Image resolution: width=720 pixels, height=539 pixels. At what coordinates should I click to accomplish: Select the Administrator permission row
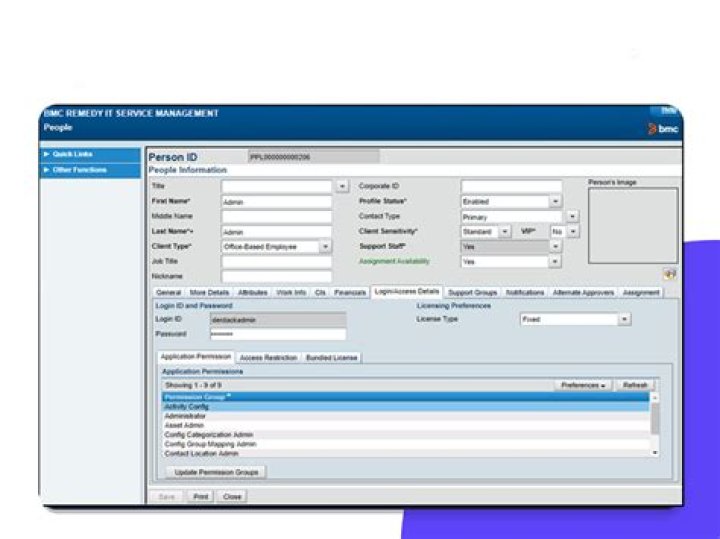pos(406,416)
